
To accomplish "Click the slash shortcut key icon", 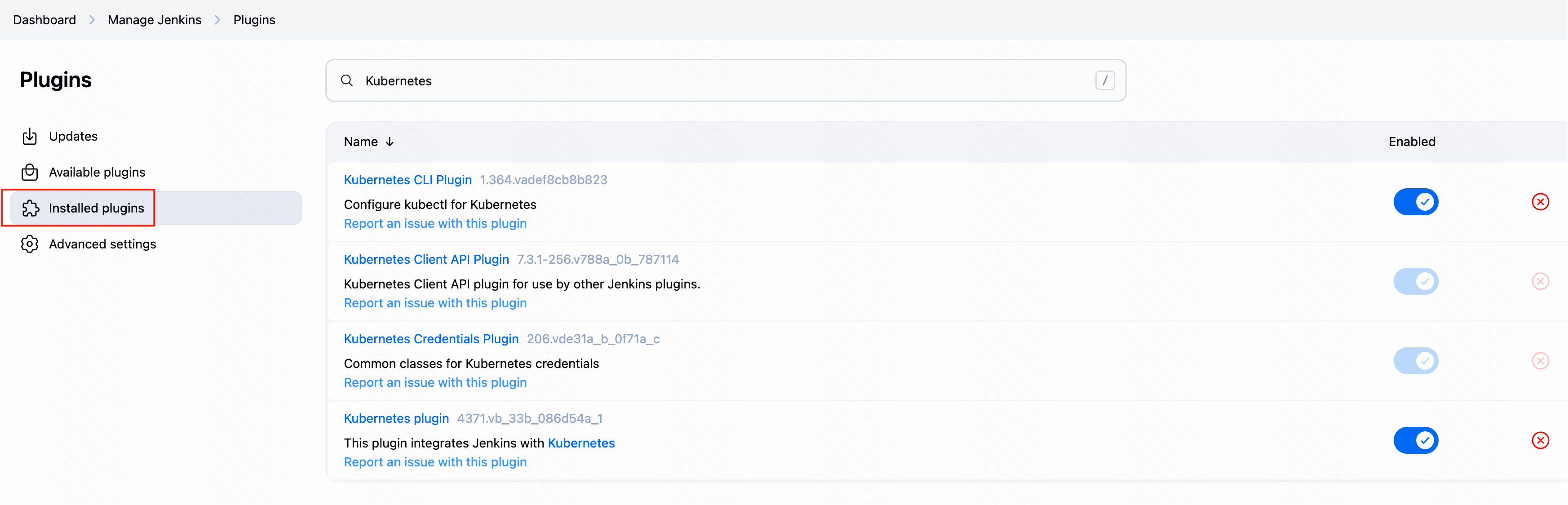I will pos(1105,81).
